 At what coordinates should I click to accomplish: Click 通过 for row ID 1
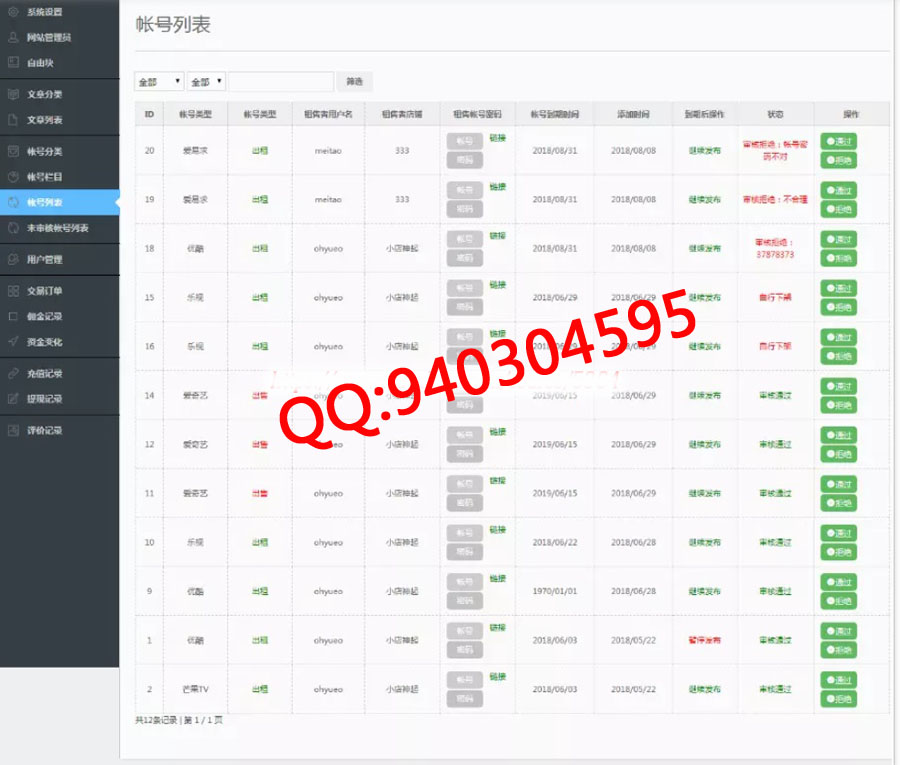point(838,631)
